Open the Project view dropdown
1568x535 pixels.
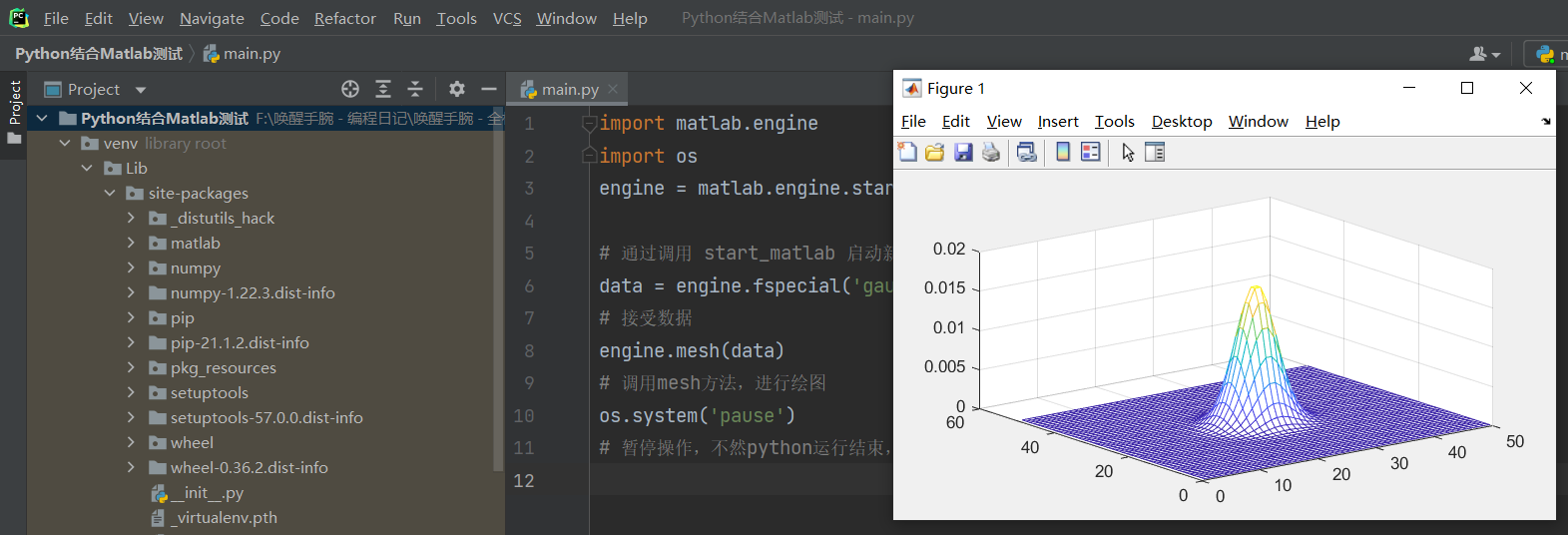tap(141, 90)
